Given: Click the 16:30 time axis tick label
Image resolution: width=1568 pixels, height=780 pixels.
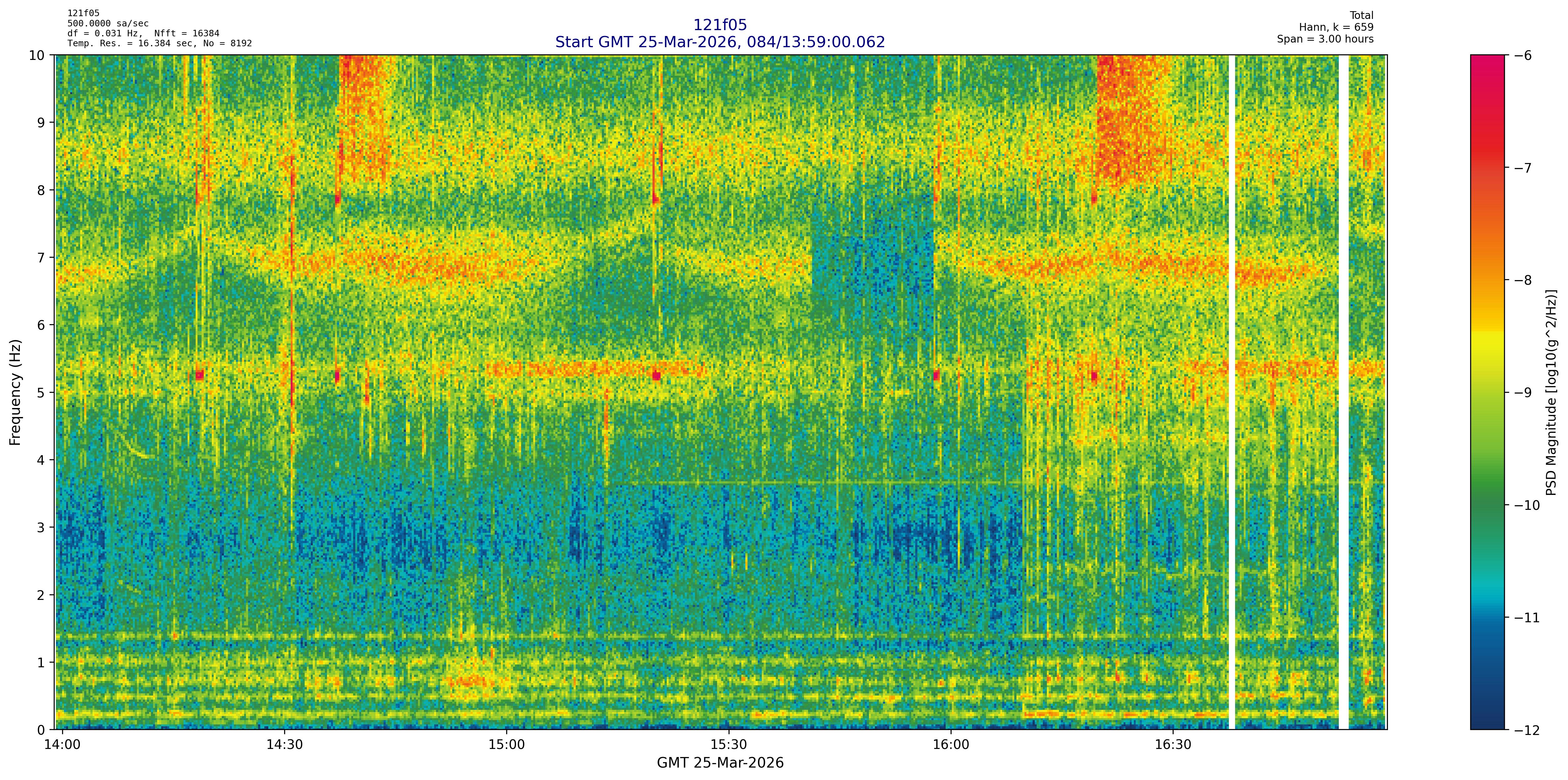Looking at the screenshot, I should [x=1173, y=745].
